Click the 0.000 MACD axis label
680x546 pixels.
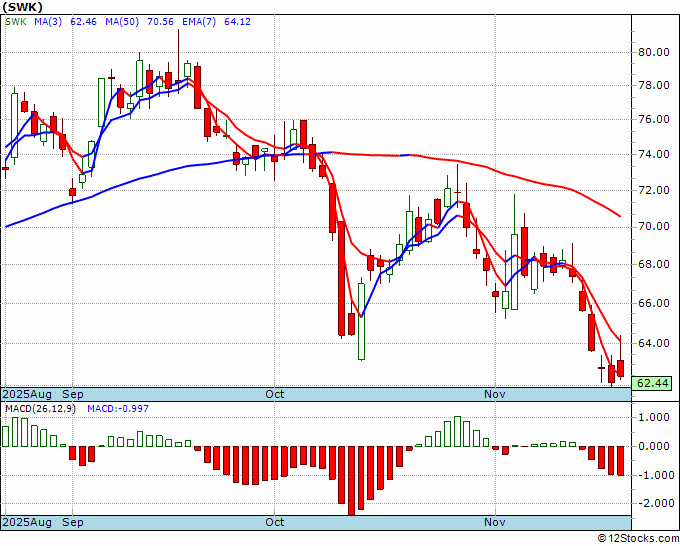pos(656,446)
